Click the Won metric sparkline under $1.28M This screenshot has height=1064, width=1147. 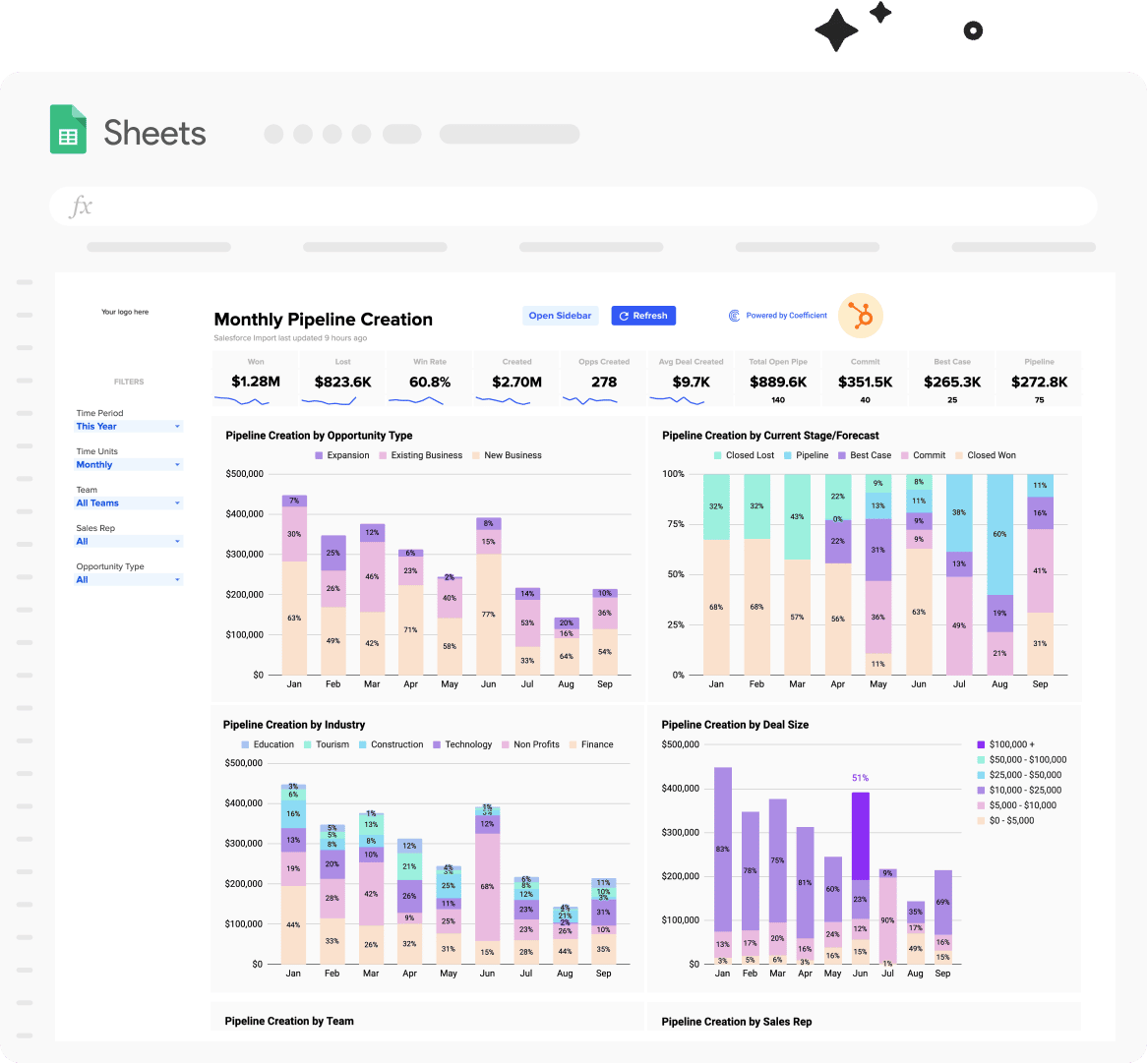click(242, 401)
